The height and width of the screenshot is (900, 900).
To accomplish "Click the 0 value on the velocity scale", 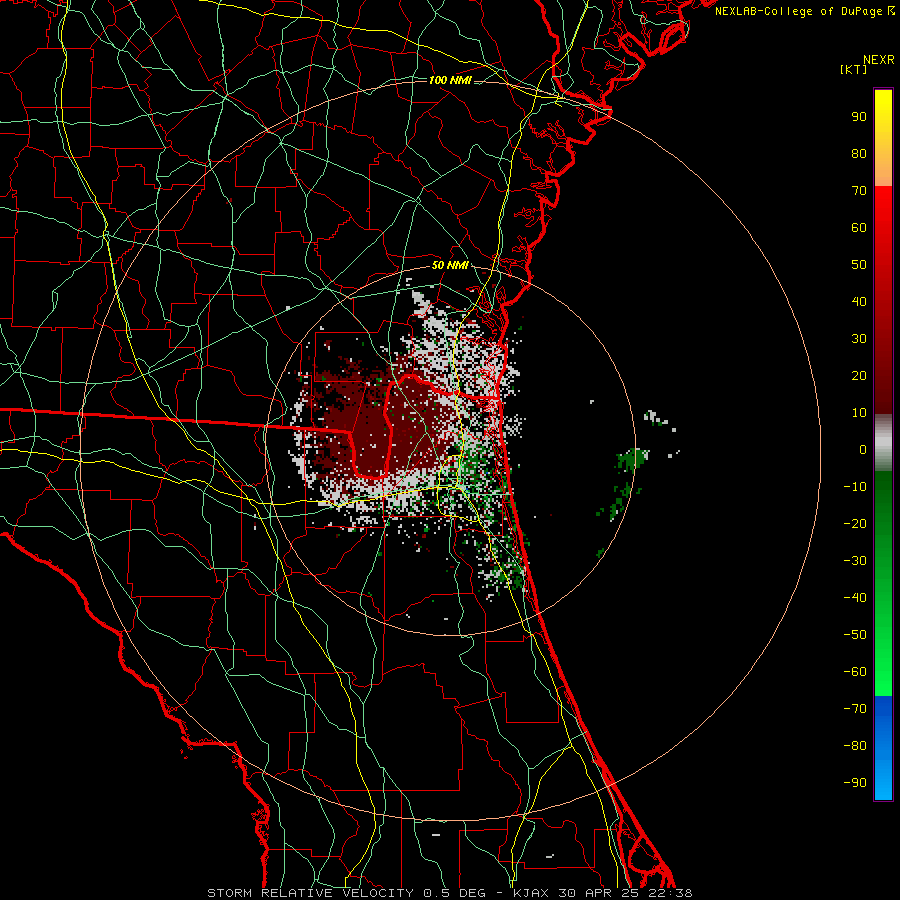I will click(863, 450).
